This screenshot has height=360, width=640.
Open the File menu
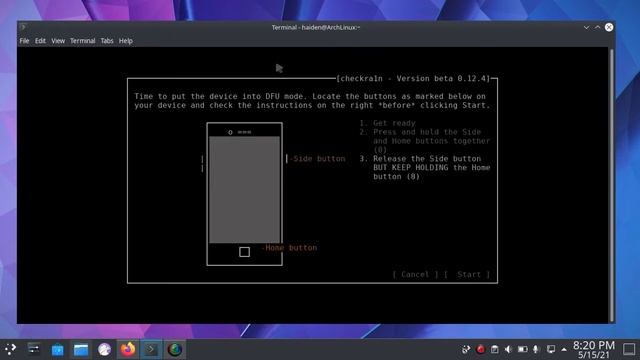pos(24,41)
